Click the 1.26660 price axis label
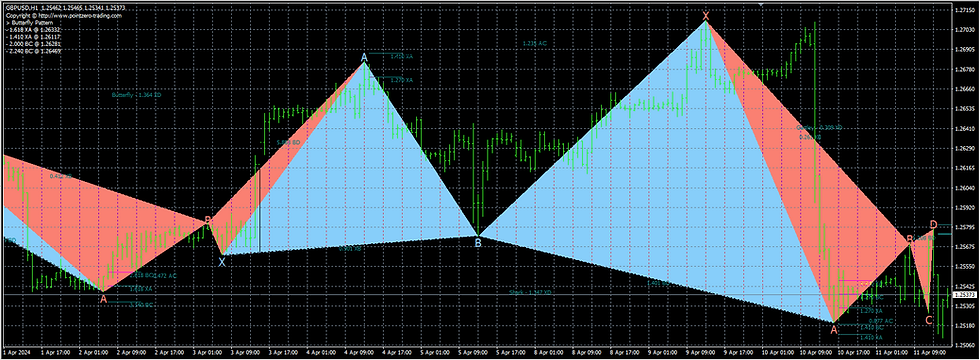The image size is (980, 360). pos(966,89)
